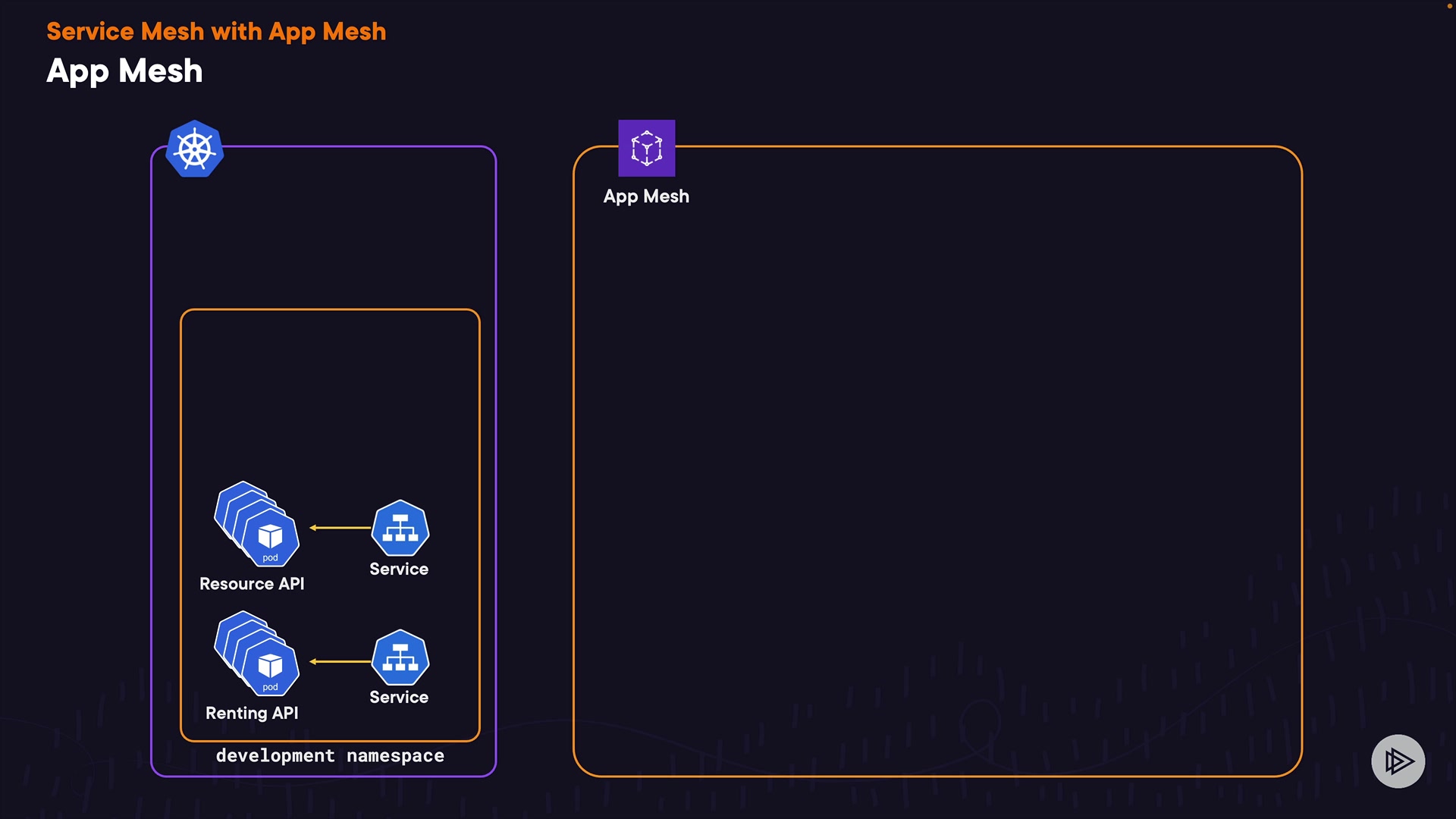The height and width of the screenshot is (819, 1456).
Task: Click the 'Resource API' label
Action: coord(252,584)
